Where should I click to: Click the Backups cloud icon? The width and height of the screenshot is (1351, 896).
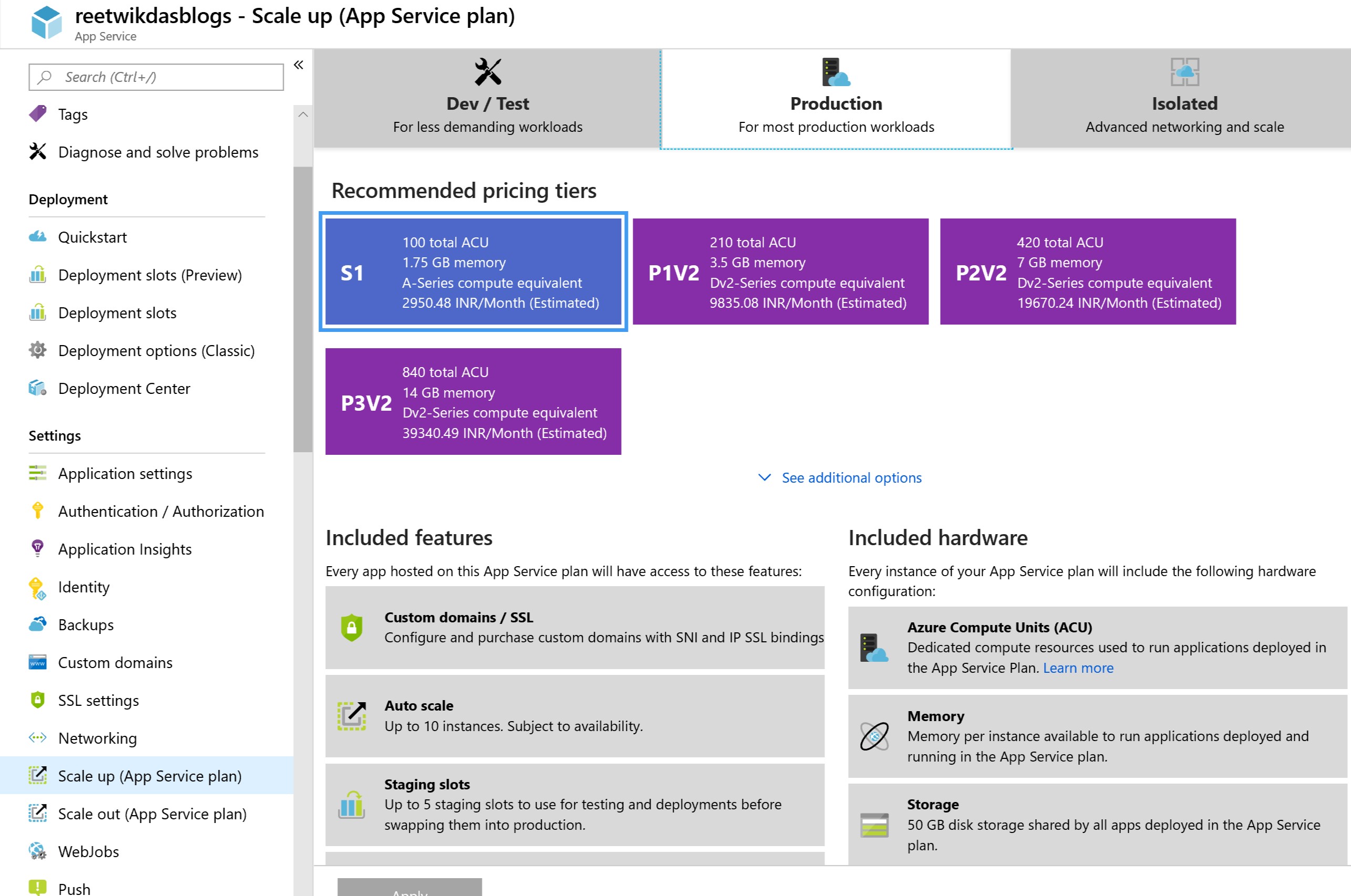tap(38, 624)
